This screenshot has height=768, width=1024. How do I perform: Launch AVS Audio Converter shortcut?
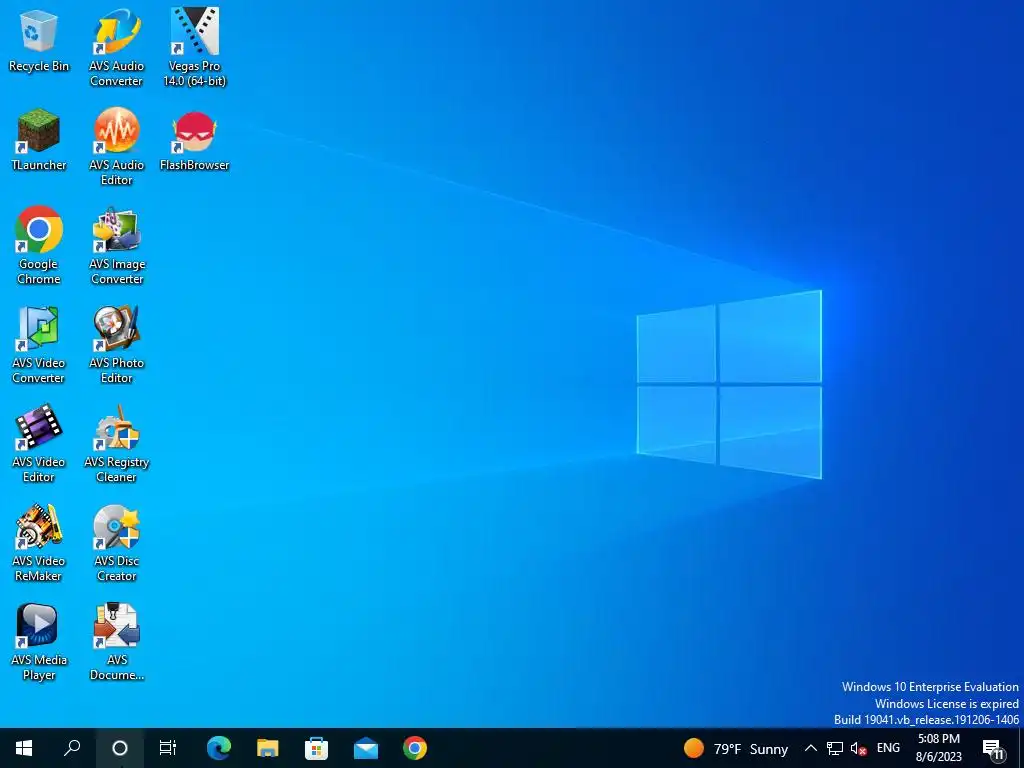click(116, 48)
